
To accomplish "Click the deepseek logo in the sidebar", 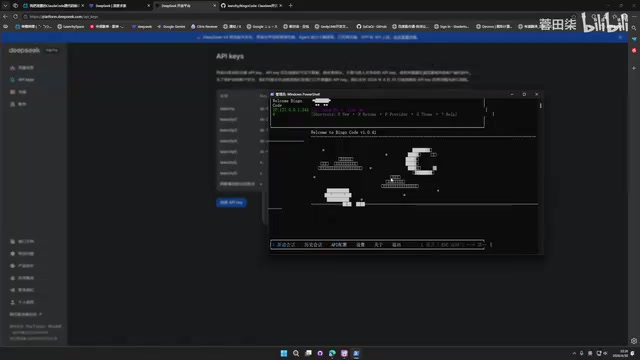I will pos(24,50).
